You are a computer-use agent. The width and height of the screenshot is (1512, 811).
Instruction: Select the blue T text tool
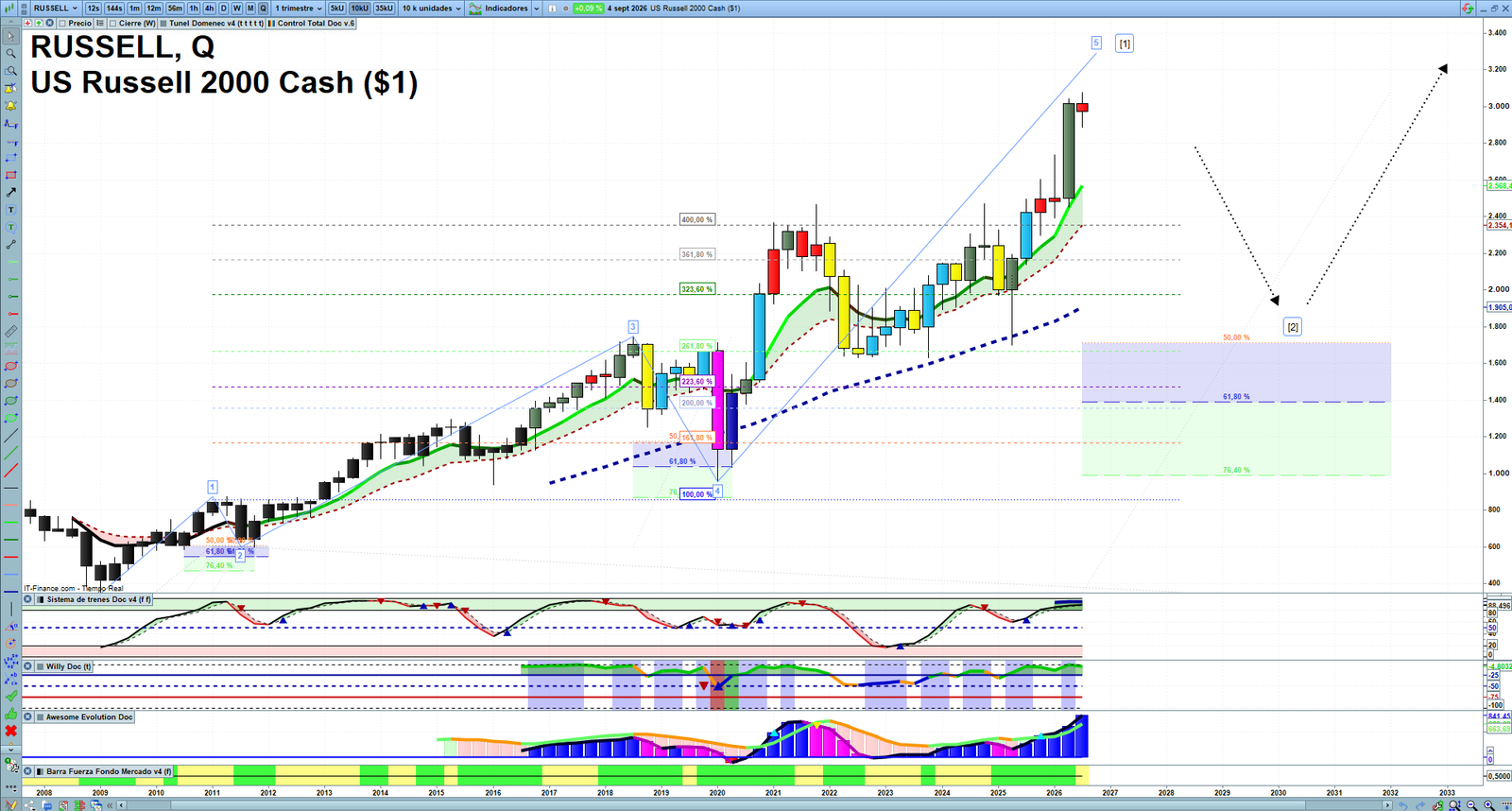click(11, 210)
